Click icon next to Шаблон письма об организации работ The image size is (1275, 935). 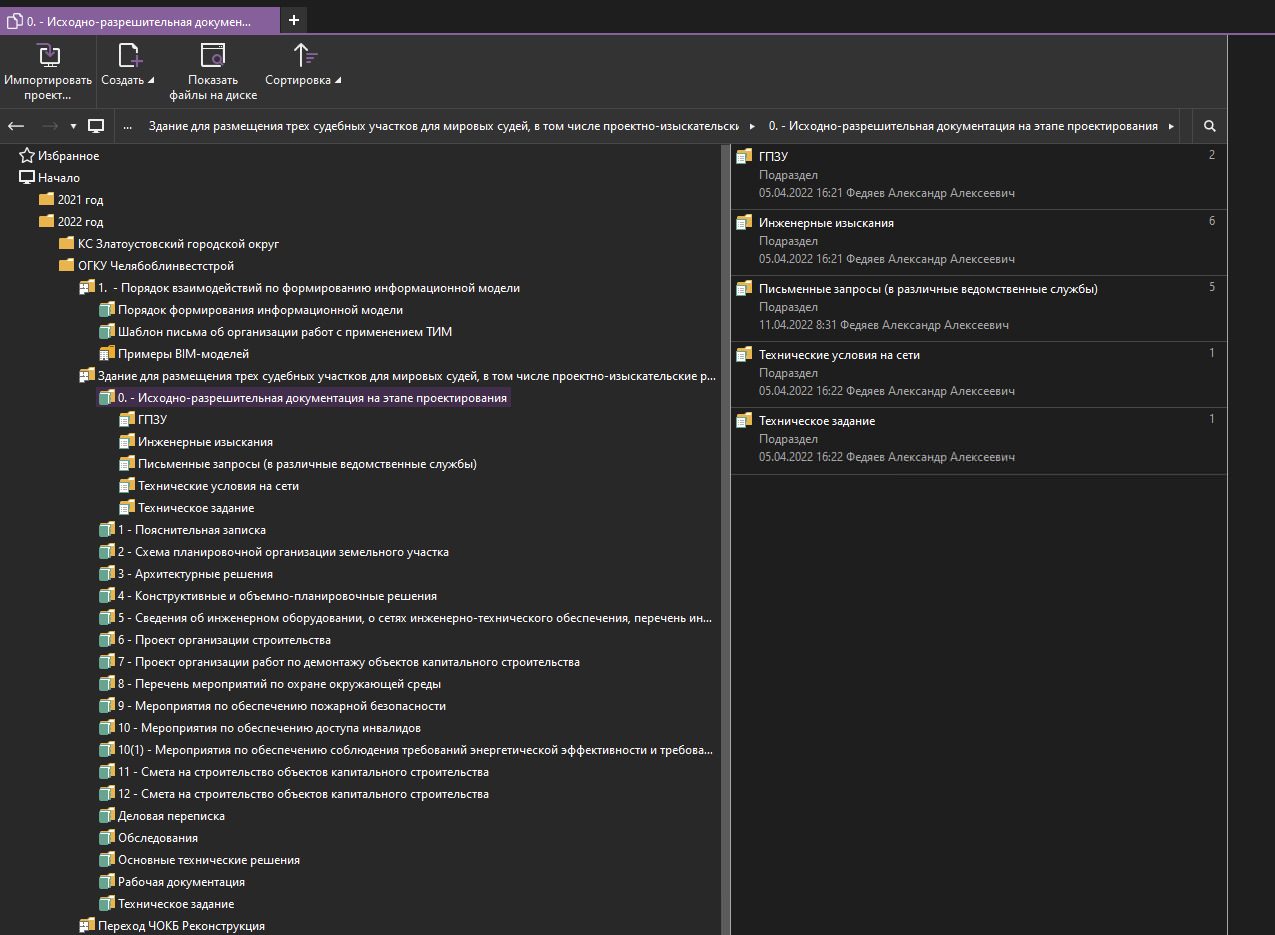point(107,332)
